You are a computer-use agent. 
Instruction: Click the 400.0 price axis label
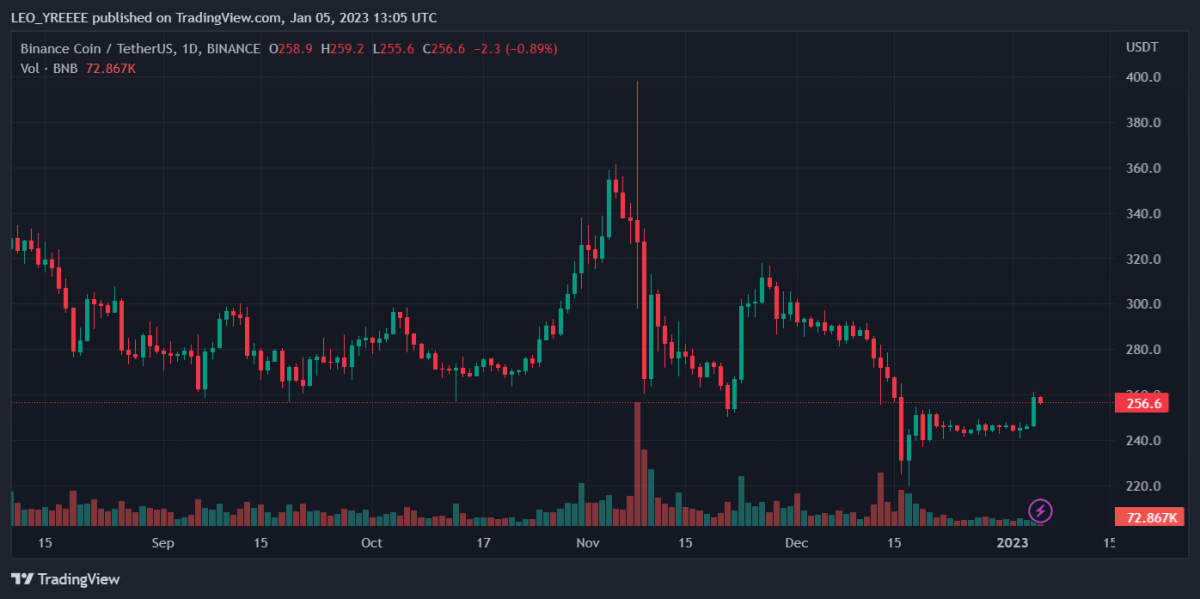(x=1143, y=77)
